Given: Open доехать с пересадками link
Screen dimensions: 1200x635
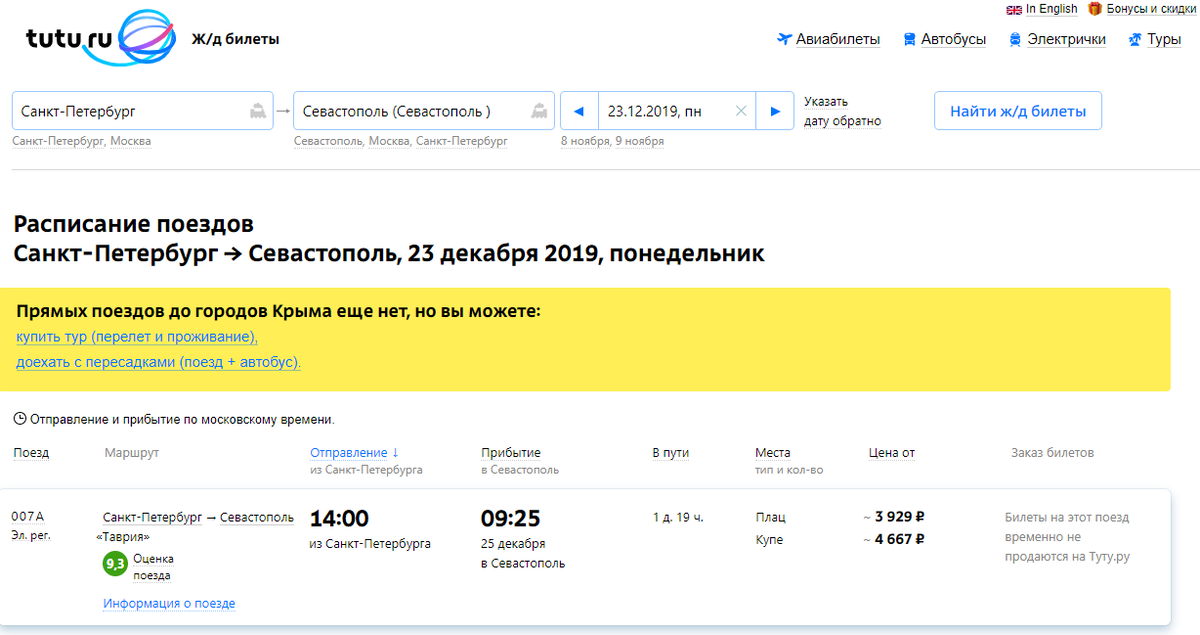Looking at the screenshot, I should click(x=158, y=362).
